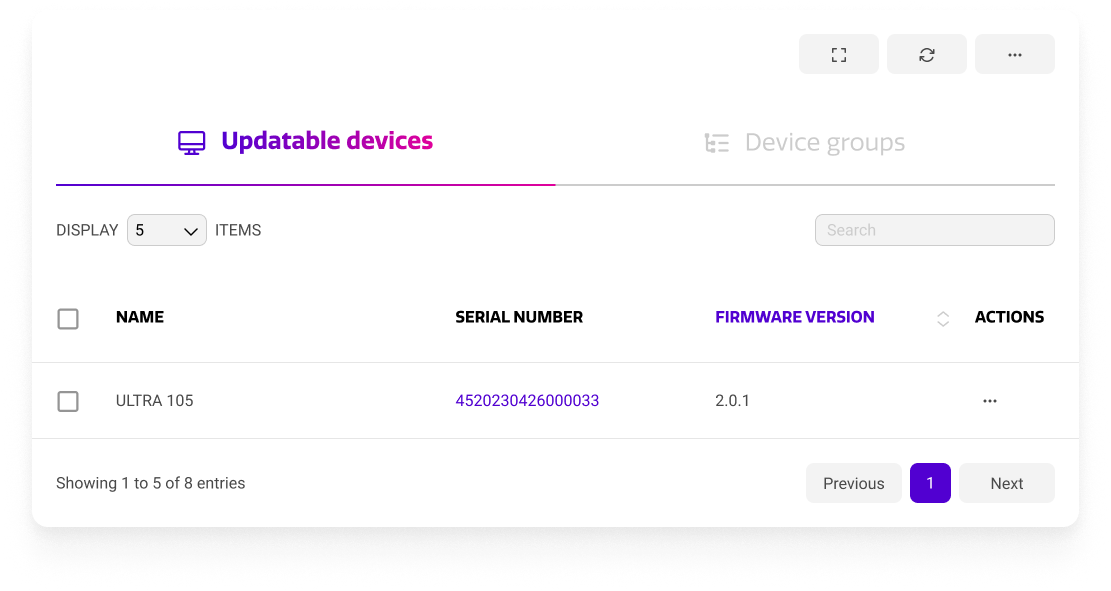Click the expand to fullscreen icon

pyautogui.click(x=838, y=54)
